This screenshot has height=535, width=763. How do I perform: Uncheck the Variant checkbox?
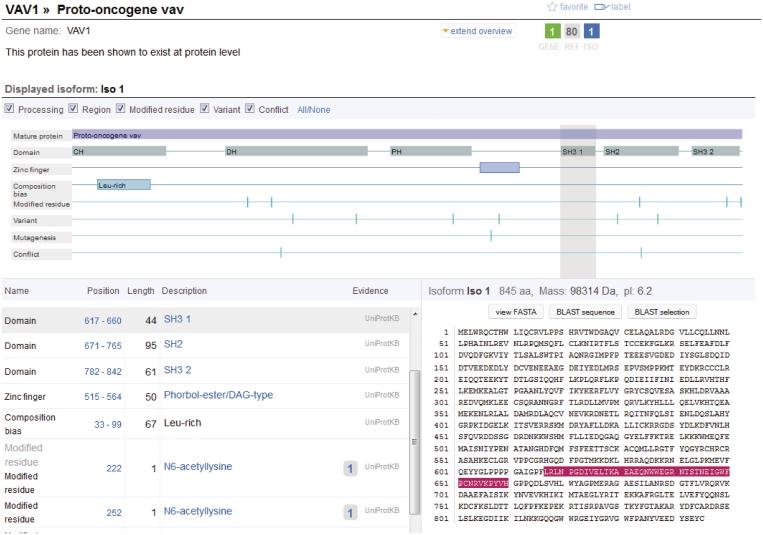click(205, 109)
